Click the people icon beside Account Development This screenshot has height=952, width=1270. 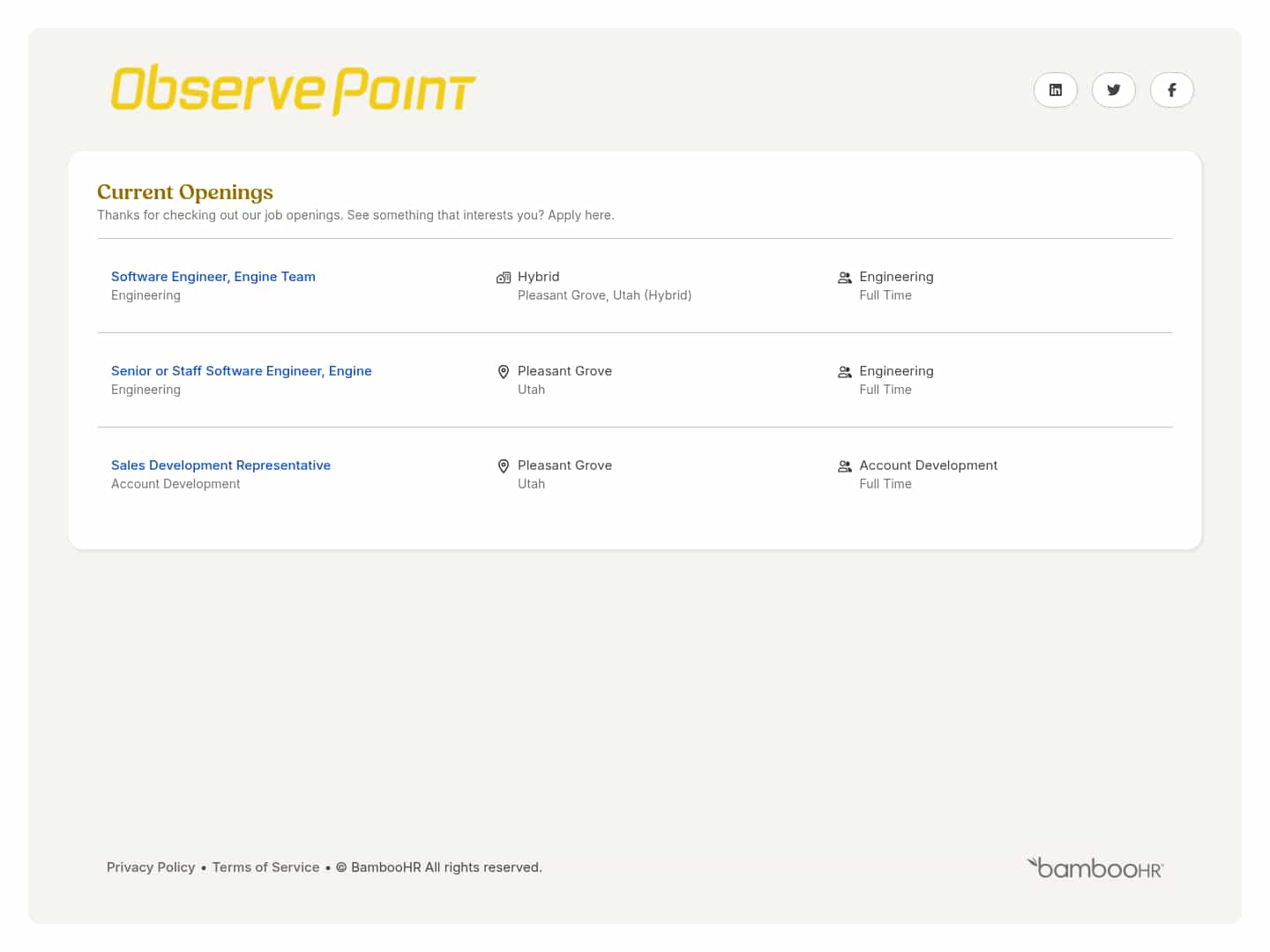844,465
